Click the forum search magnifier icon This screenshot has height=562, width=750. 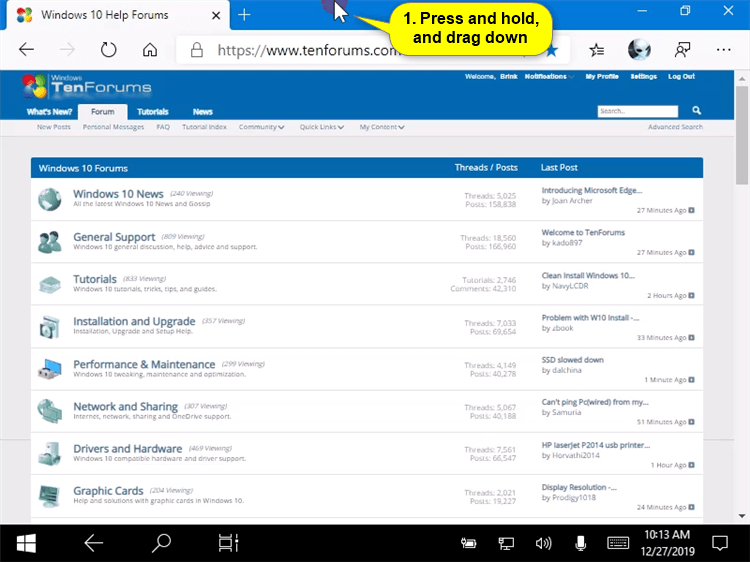click(696, 110)
